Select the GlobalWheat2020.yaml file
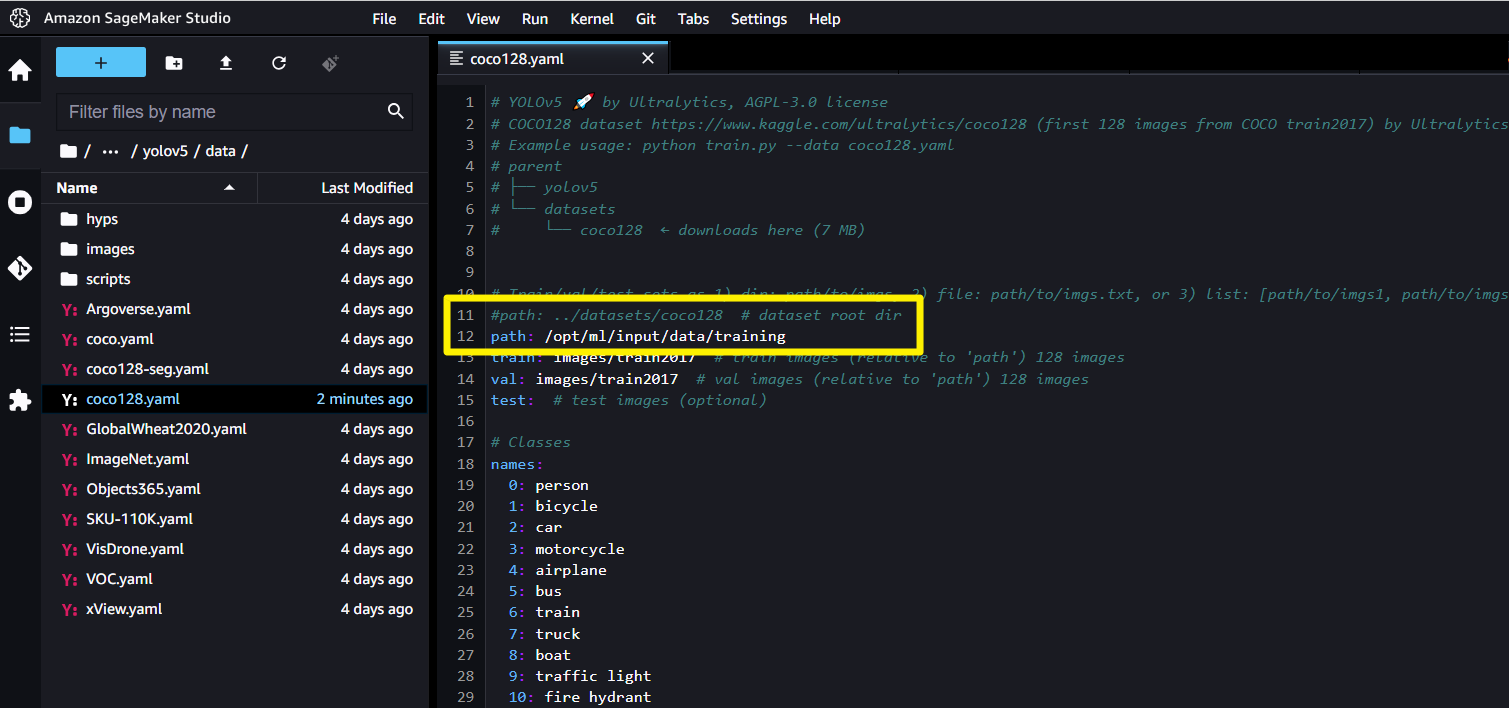Viewport: 1509px width, 708px height. (x=234, y=429)
